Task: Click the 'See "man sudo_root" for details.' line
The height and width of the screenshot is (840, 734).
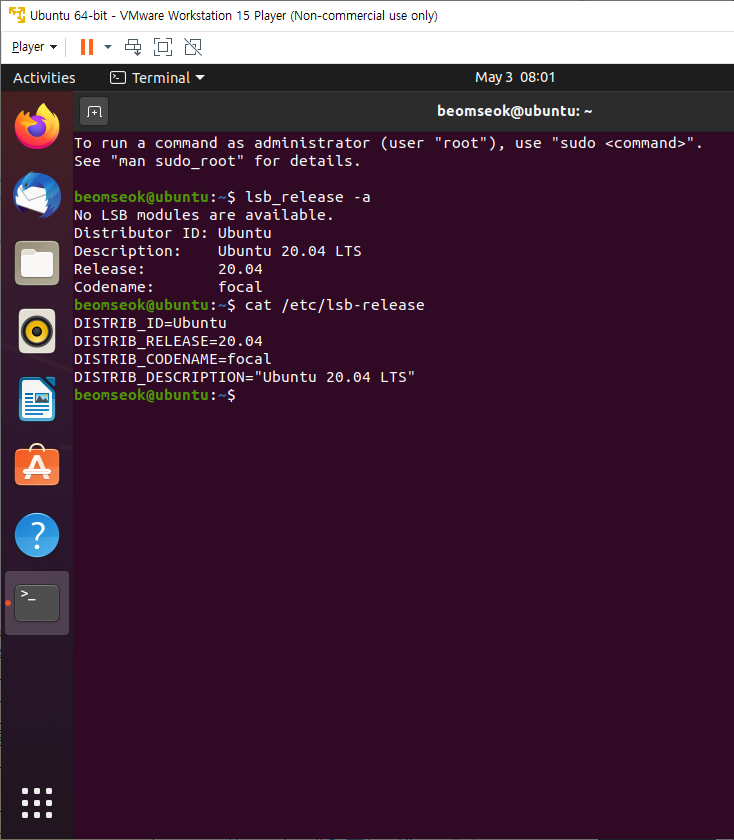Action: pos(218,161)
